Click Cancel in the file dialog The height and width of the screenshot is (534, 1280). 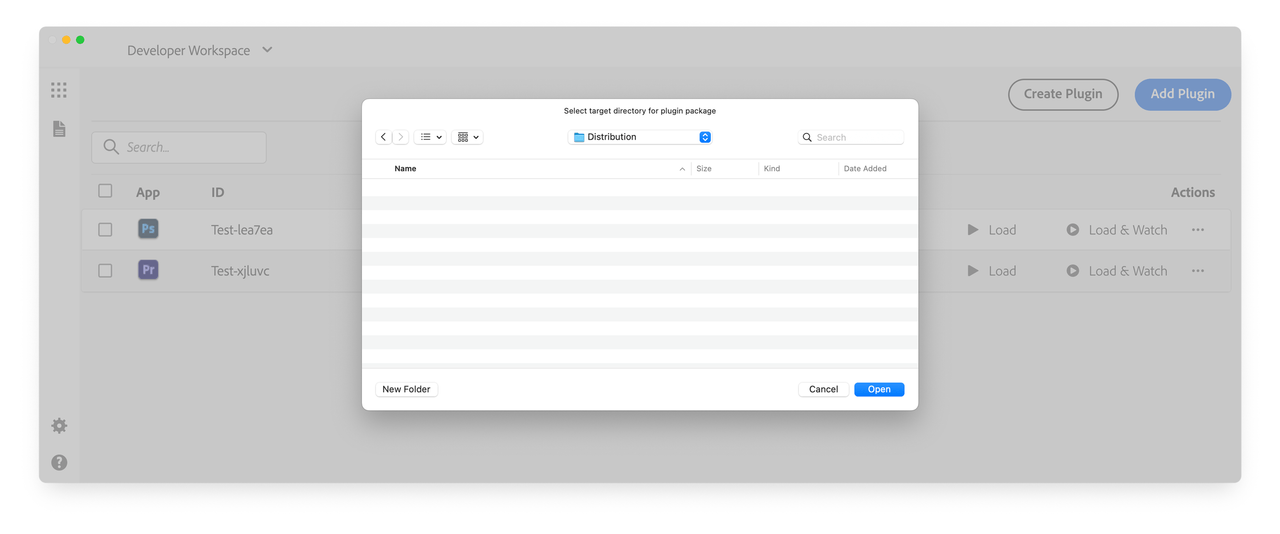pyautogui.click(x=824, y=389)
